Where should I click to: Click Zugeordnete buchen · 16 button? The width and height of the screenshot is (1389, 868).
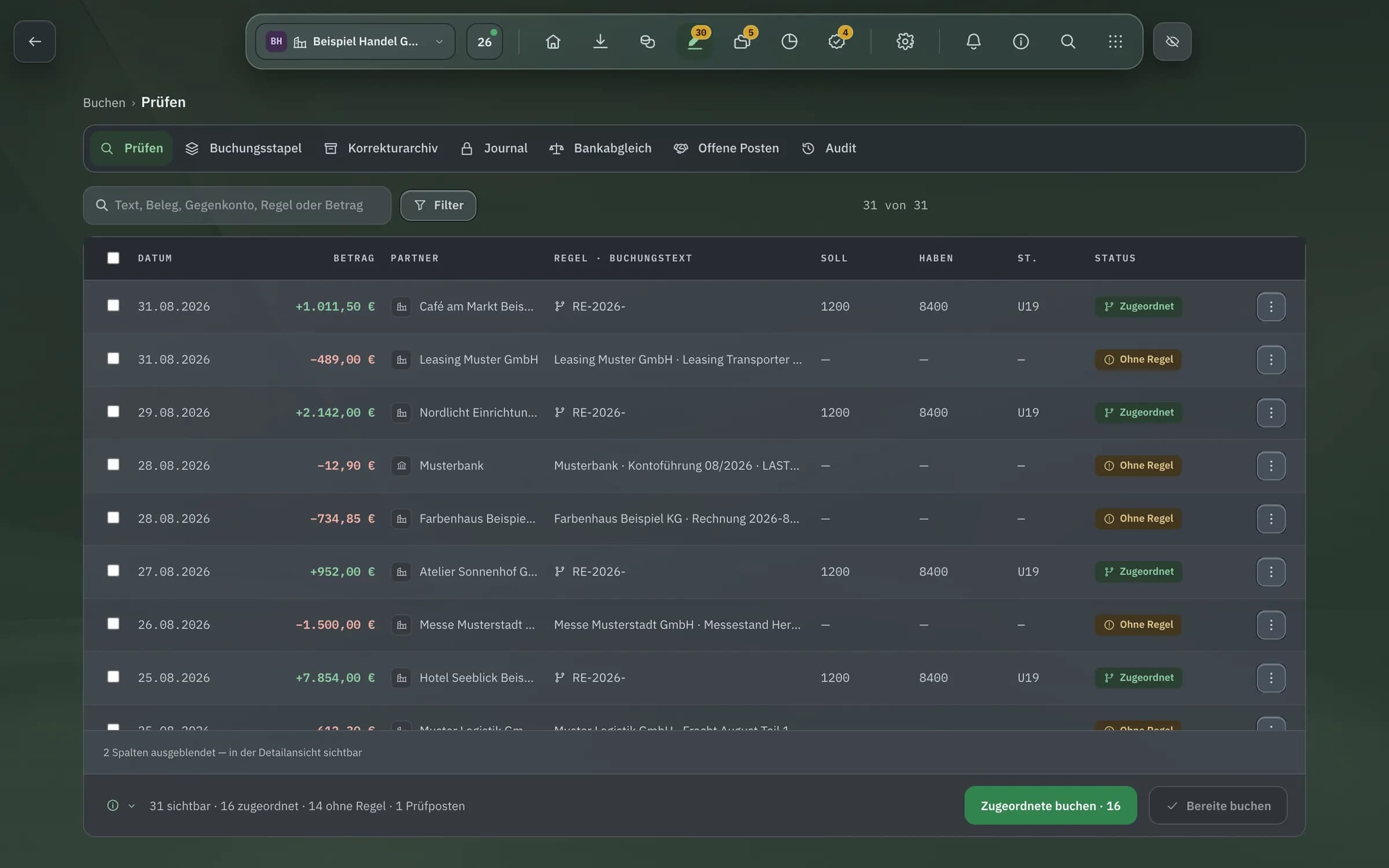[1050, 806]
